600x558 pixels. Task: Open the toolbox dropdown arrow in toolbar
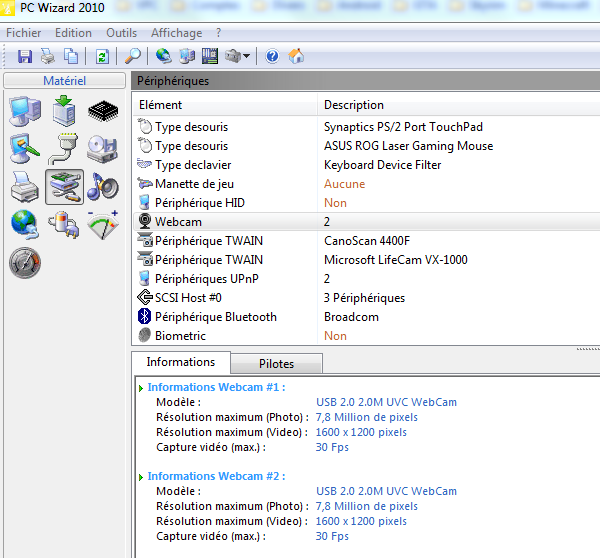246,56
